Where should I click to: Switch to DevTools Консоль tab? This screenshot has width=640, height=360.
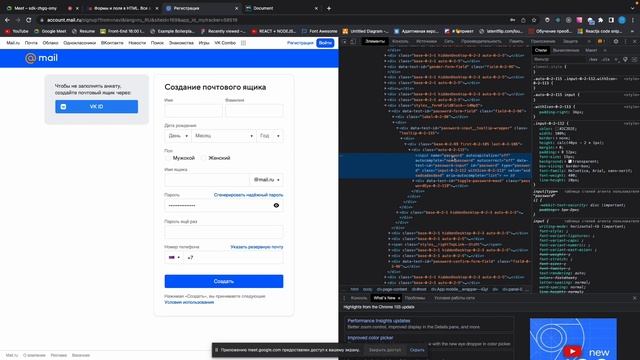click(400, 41)
